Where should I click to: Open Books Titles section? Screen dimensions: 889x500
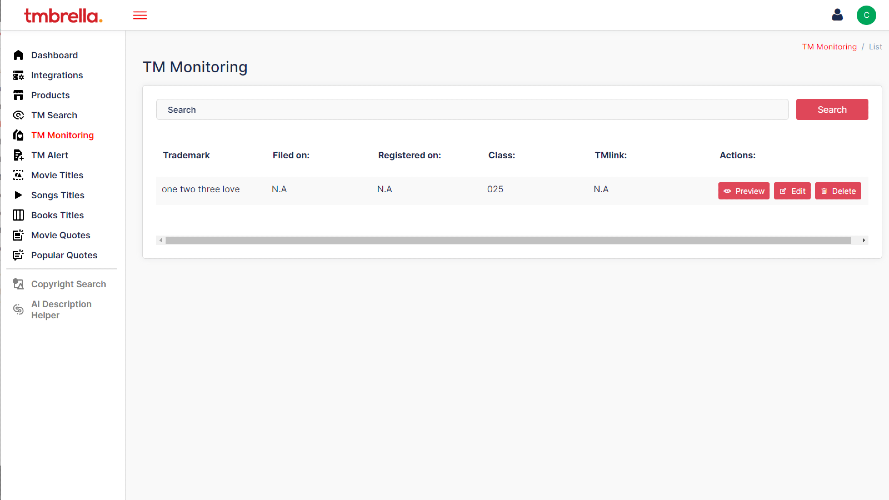click(57, 215)
